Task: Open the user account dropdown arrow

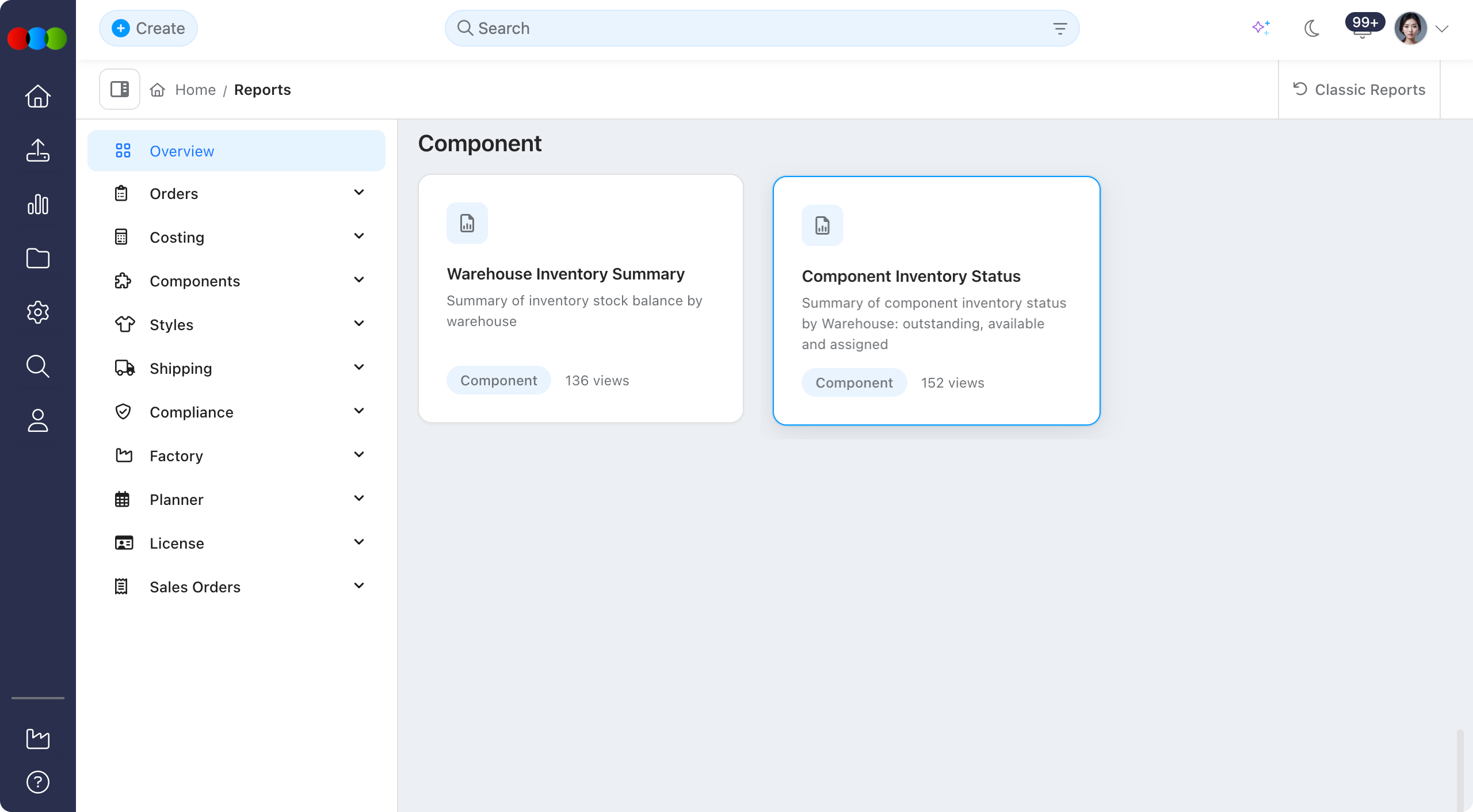Action: (1442, 29)
